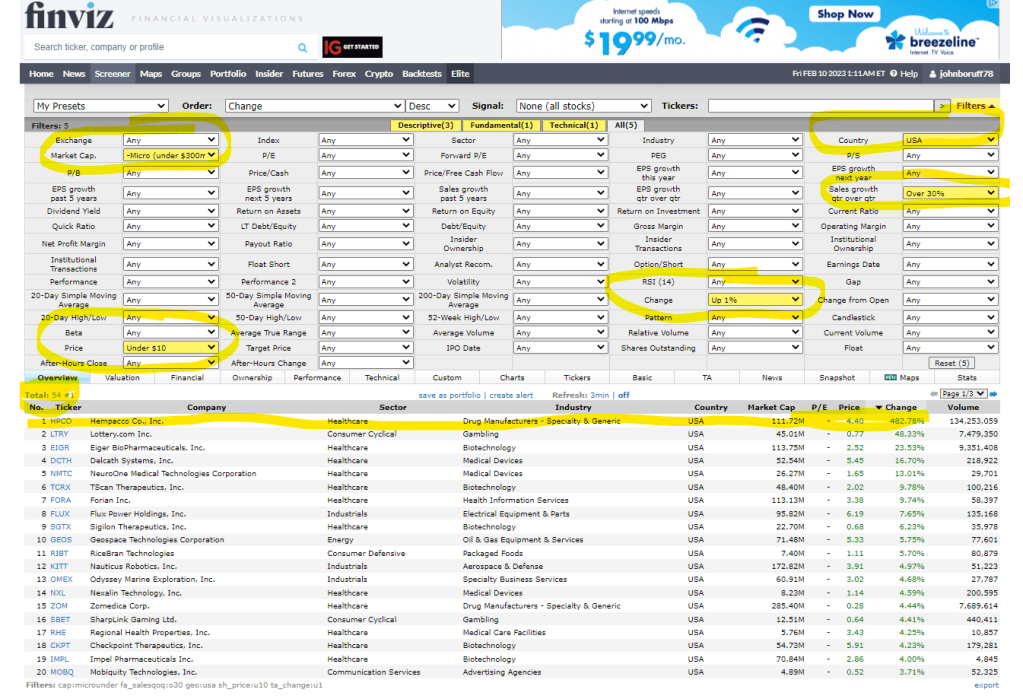This screenshot has width=1023, height=699.
Task: Click the Change column sort arrow
Action: pyautogui.click(x=879, y=408)
